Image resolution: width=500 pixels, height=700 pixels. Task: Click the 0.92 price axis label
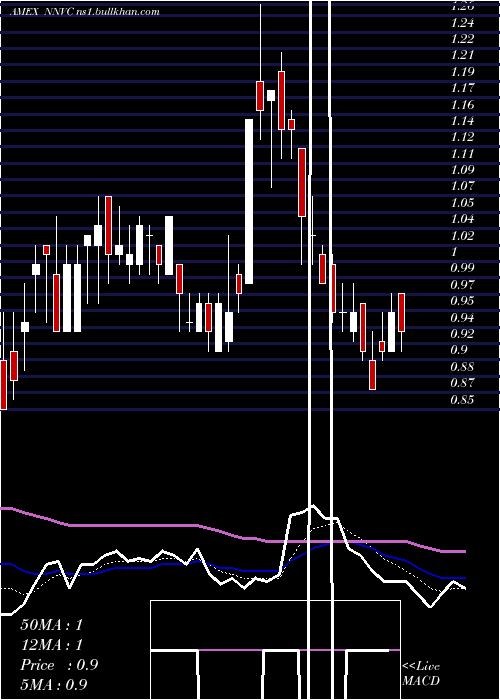point(462,333)
